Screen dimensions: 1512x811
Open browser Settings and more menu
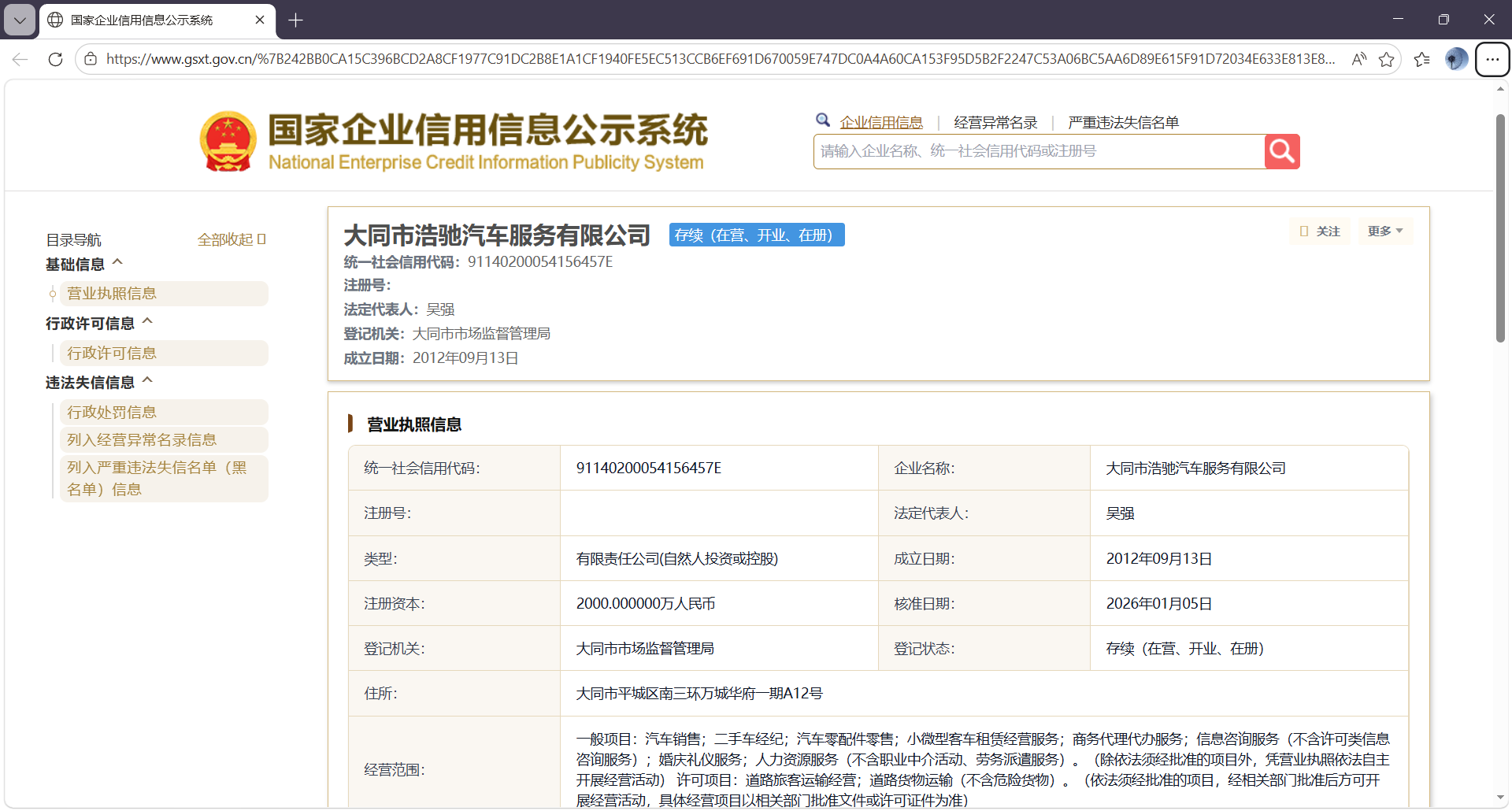pyautogui.click(x=1492, y=59)
